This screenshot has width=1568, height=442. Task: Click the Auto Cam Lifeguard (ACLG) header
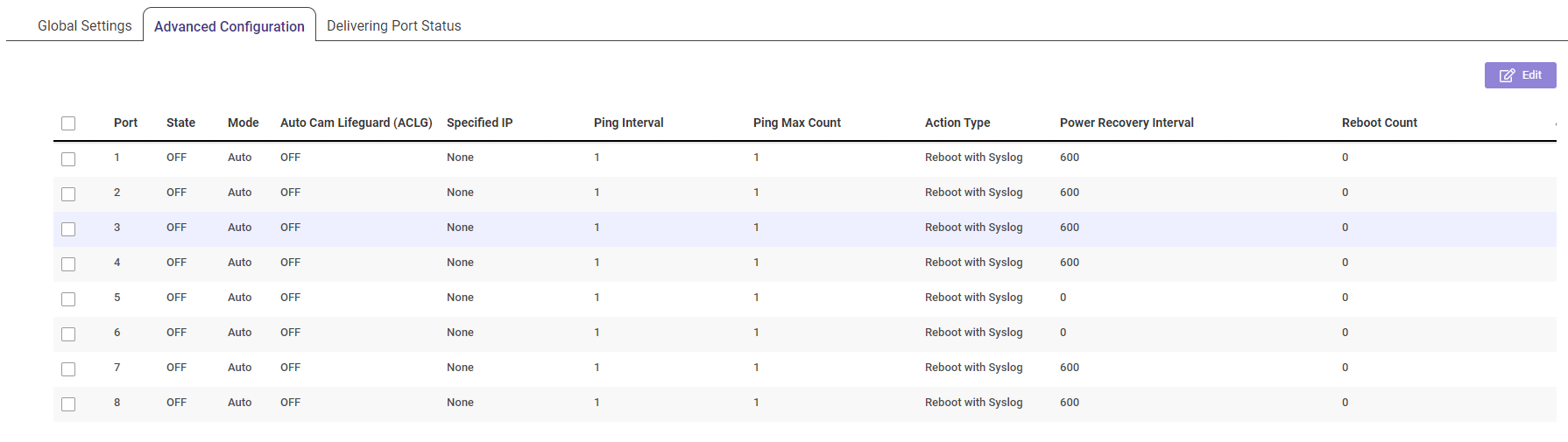point(356,123)
